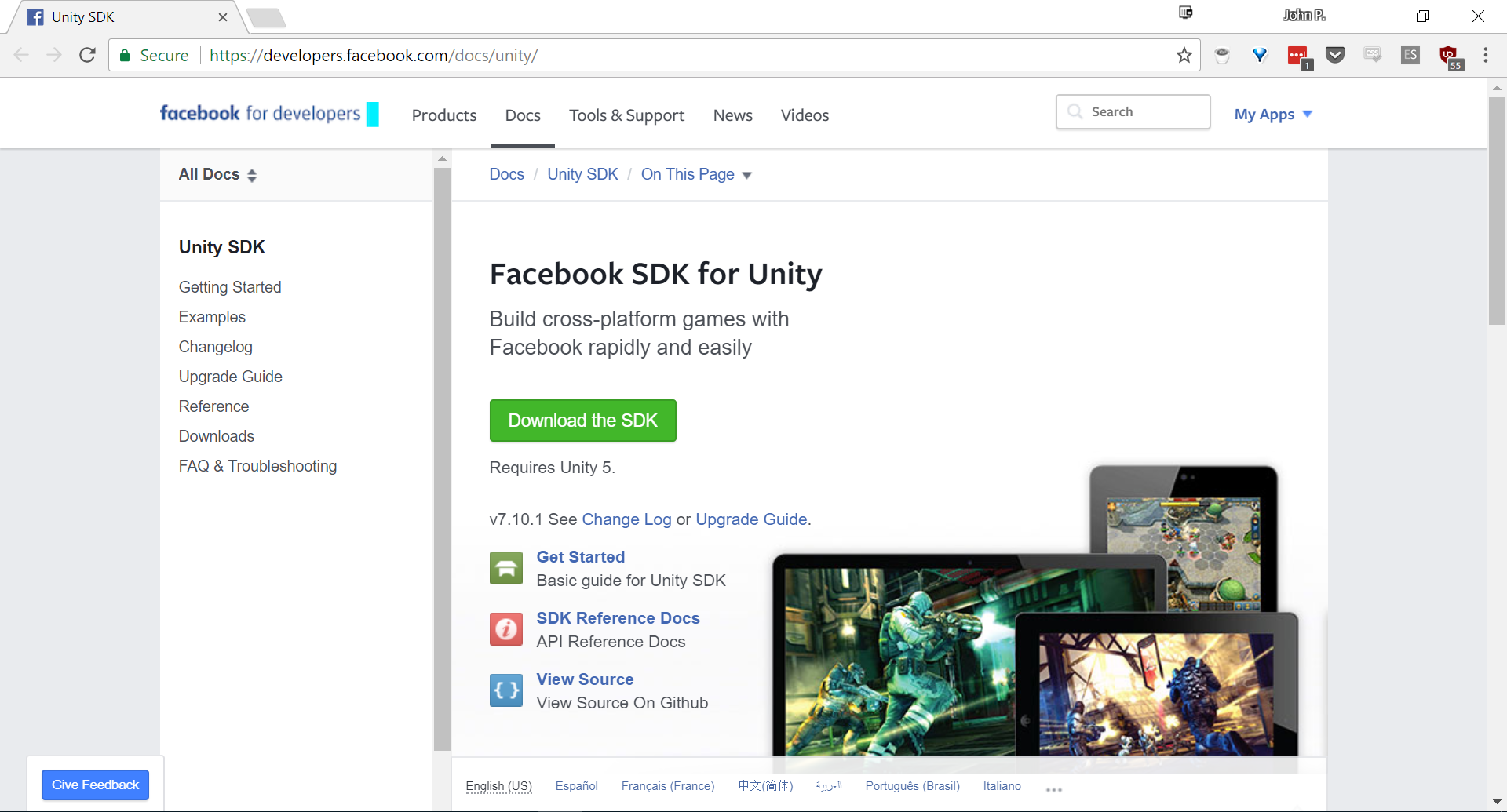
Task: Go to the Videos section
Action: tap(805, 115)
